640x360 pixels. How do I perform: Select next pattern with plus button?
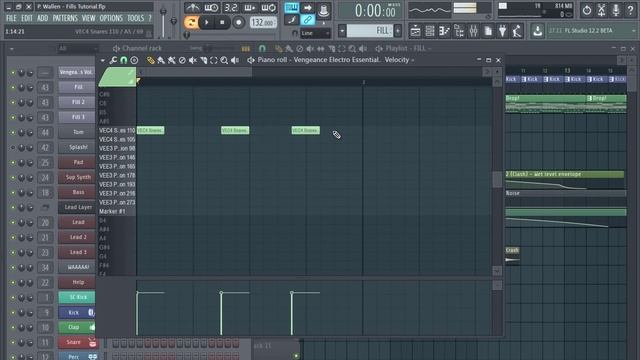(398, 31)
